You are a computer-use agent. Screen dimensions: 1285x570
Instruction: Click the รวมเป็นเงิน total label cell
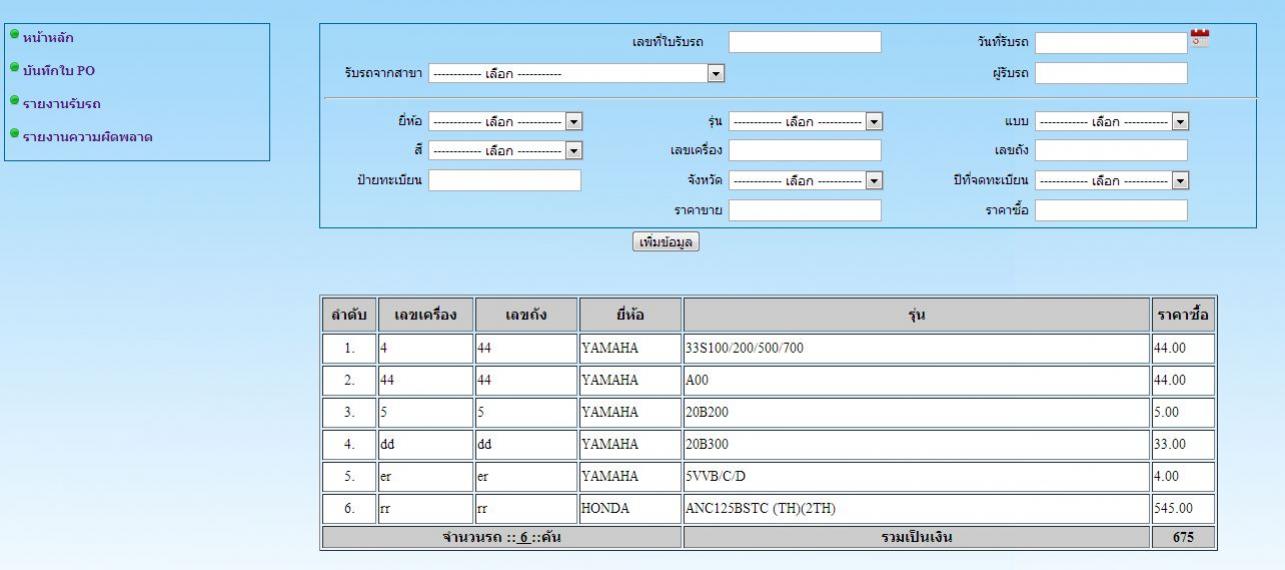[915, 538]
